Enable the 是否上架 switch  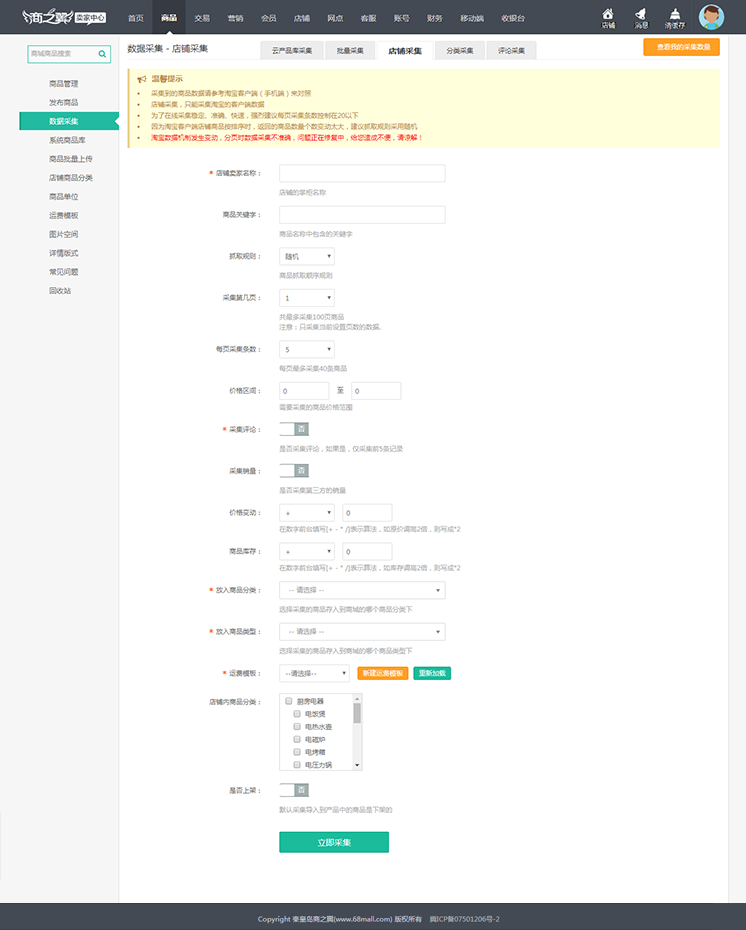[x=294, y=790]
